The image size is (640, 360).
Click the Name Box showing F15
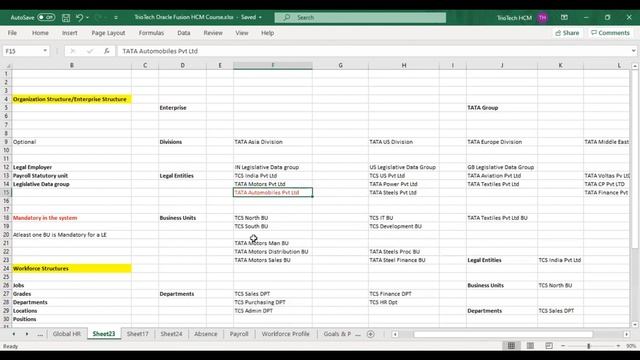[22, 51]
